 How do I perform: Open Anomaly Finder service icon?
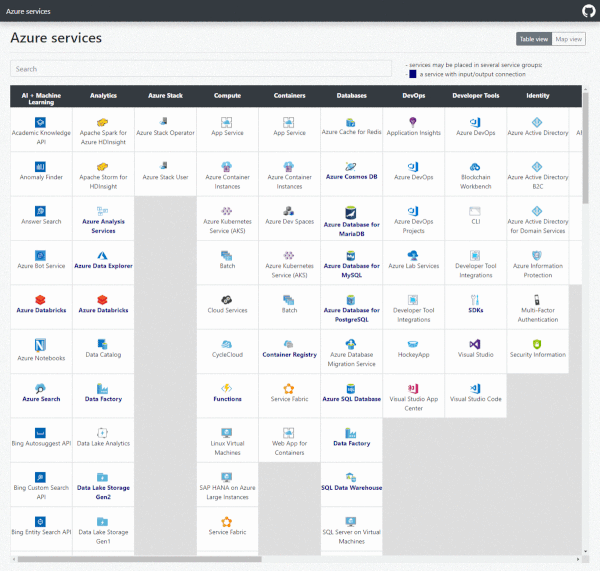click(40, 167)
